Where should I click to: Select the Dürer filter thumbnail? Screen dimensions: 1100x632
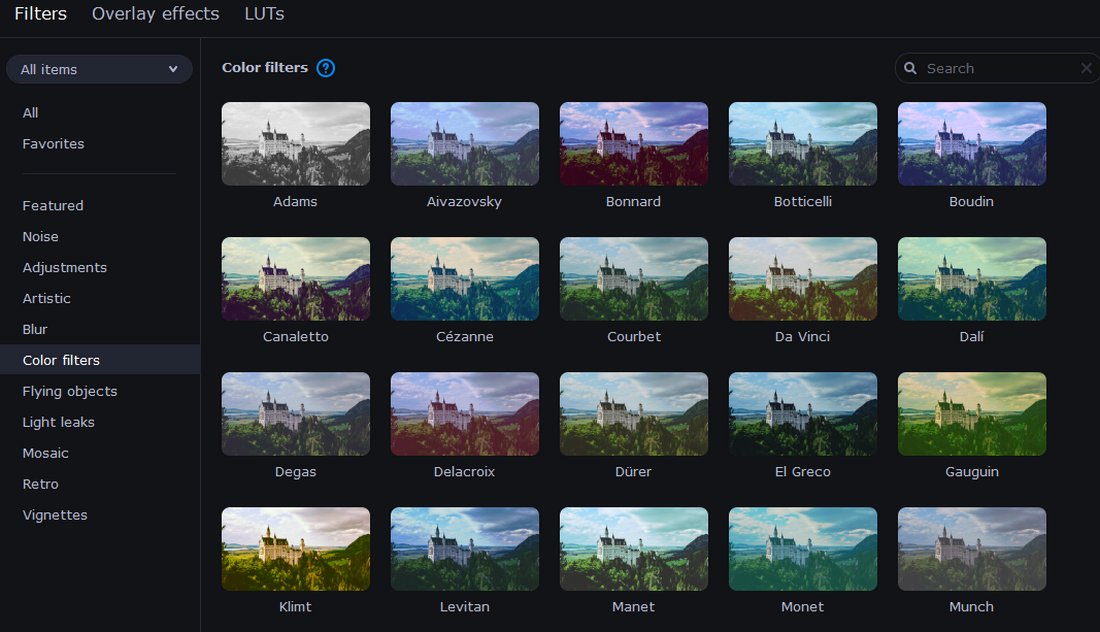click(x=633, y=414)
